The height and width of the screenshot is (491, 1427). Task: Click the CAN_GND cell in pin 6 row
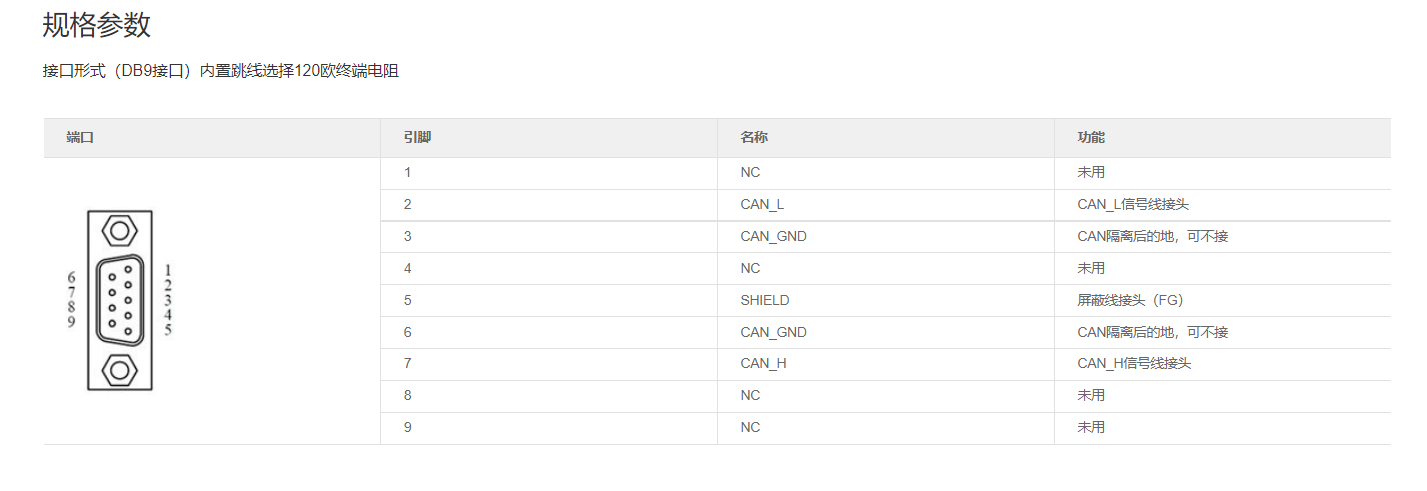[x=773, y=332]
